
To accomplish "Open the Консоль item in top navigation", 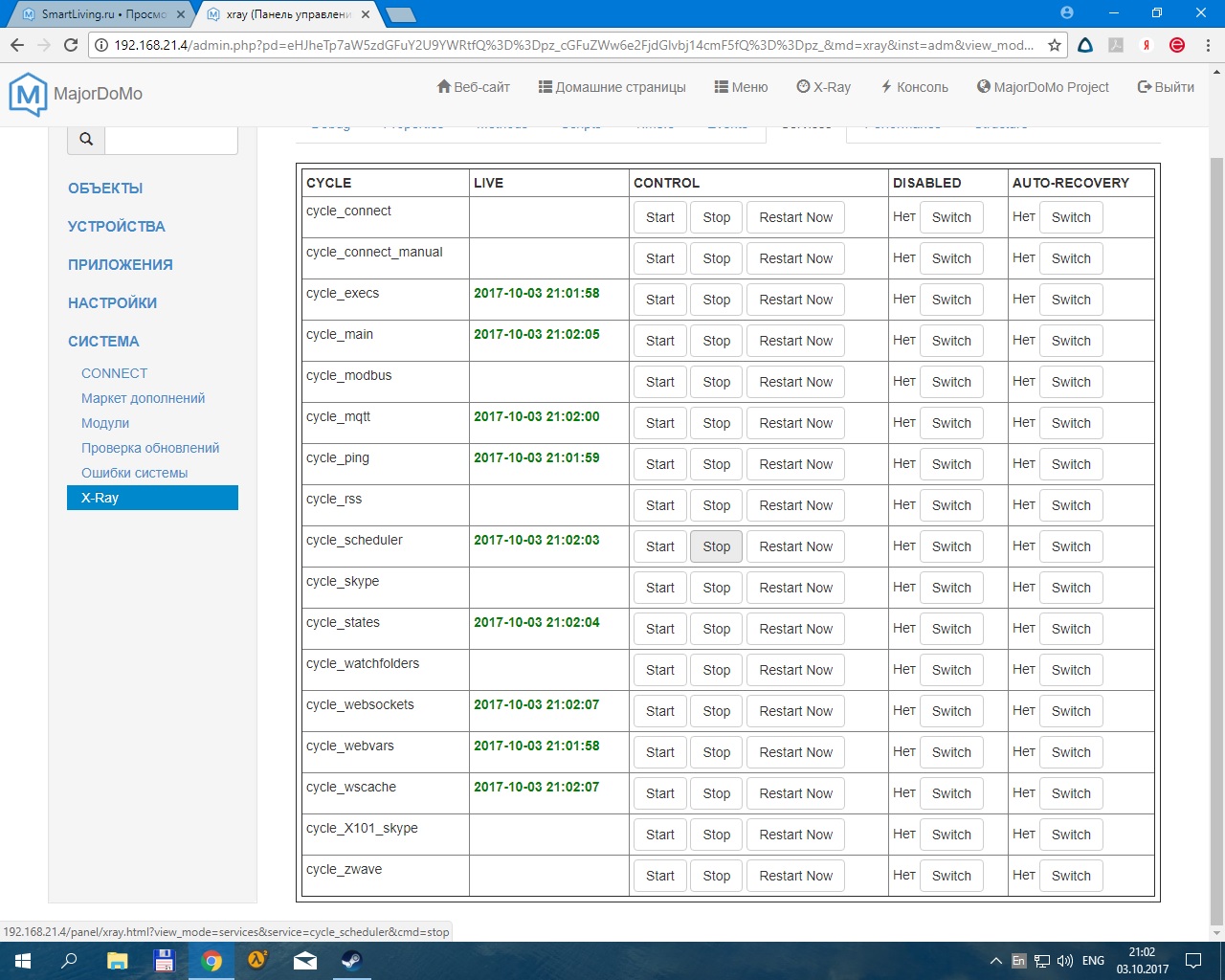I will coord(914,87).
